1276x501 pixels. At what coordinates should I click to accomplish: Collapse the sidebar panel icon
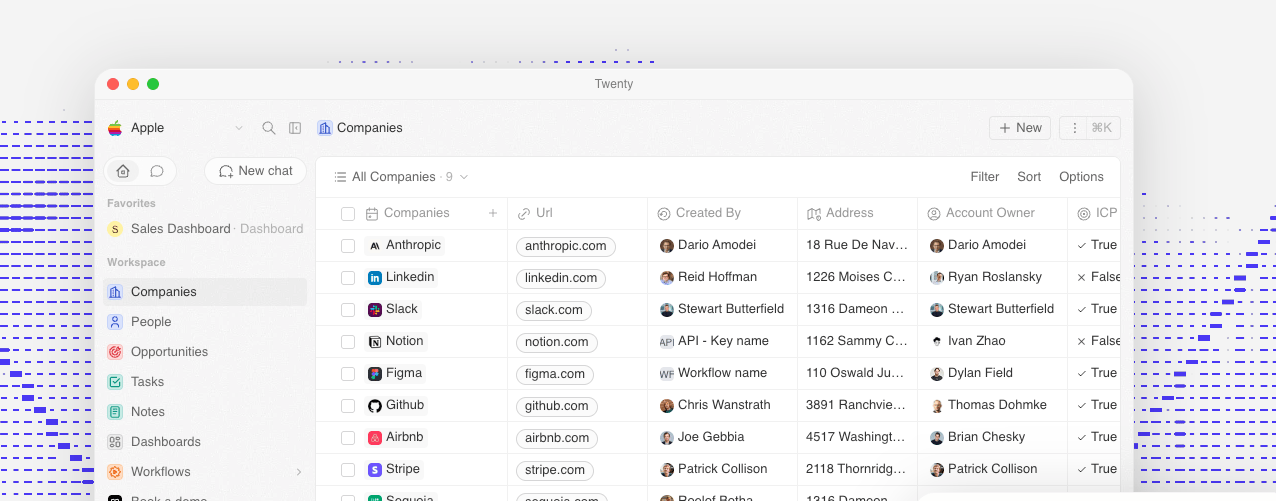(295, 128)
